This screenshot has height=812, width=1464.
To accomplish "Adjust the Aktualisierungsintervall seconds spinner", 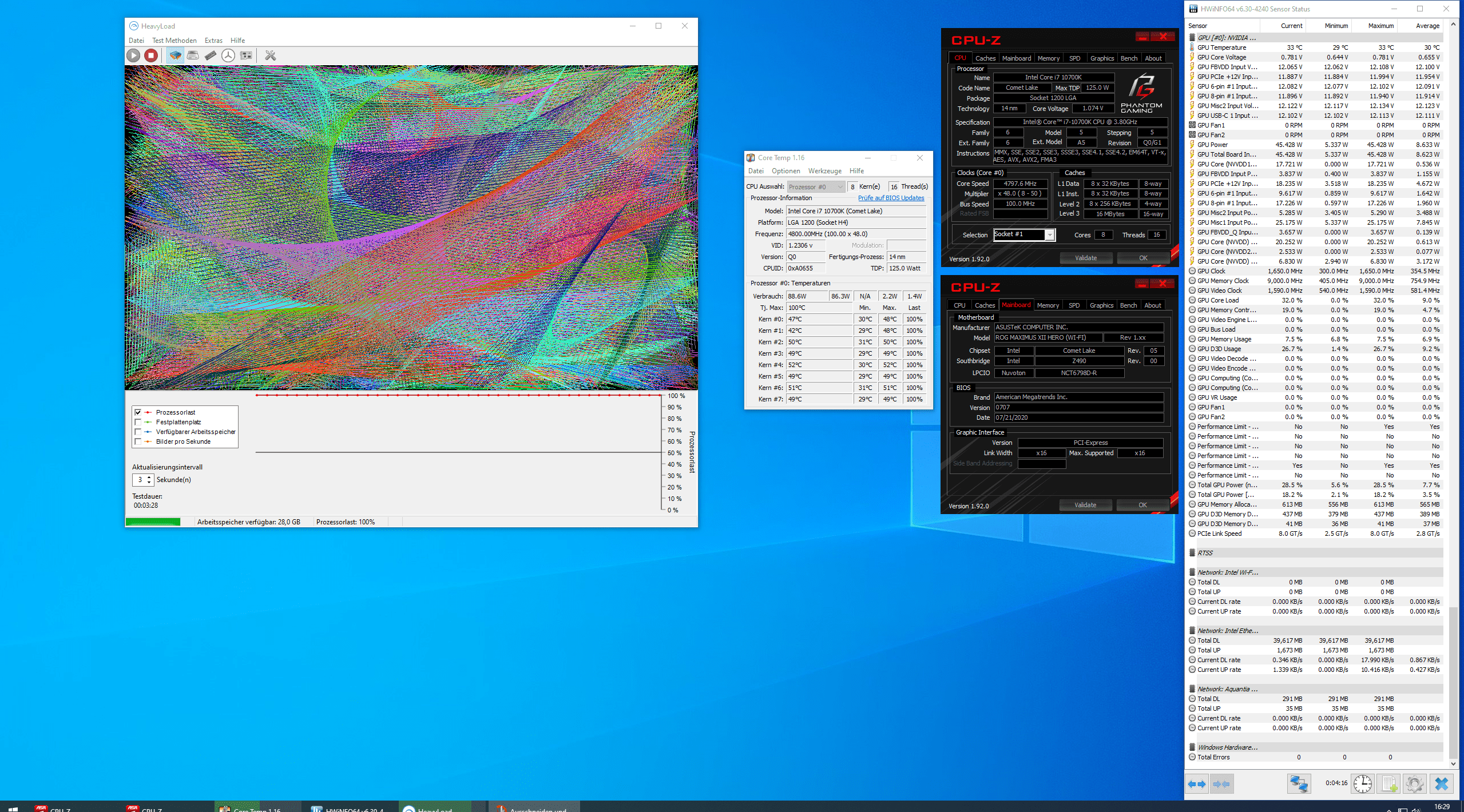I will click(x=149, y=480).
